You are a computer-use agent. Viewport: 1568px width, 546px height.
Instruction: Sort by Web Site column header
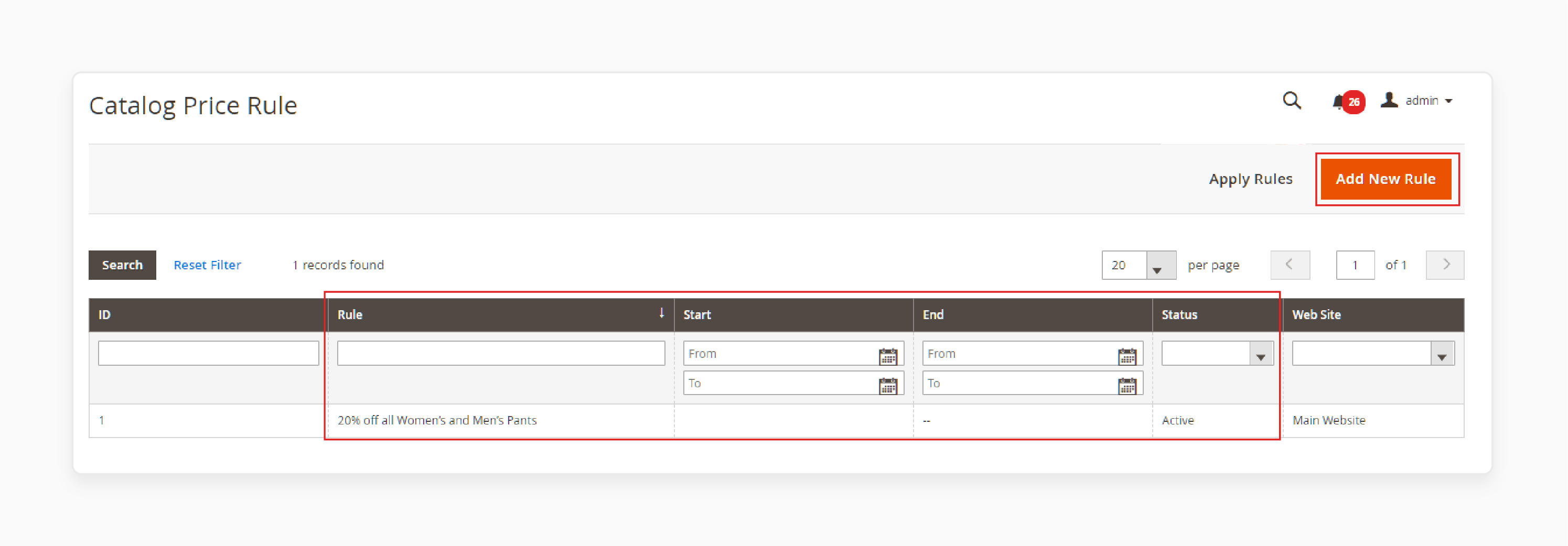(x=1374, y=315)
